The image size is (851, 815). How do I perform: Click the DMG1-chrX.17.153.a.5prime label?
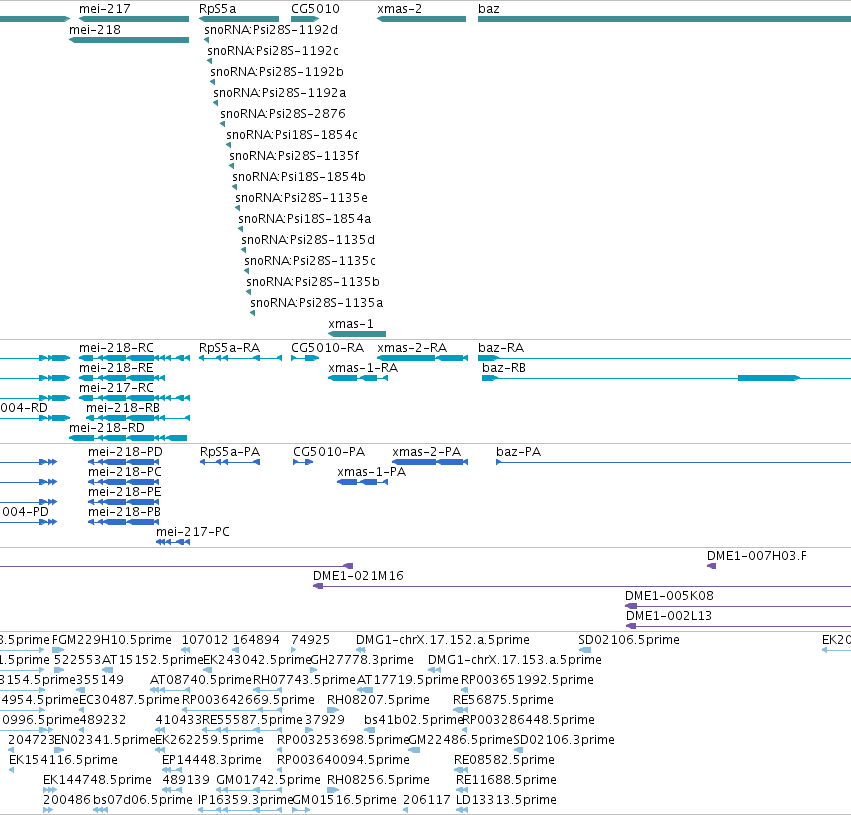(x=515, y=660)
